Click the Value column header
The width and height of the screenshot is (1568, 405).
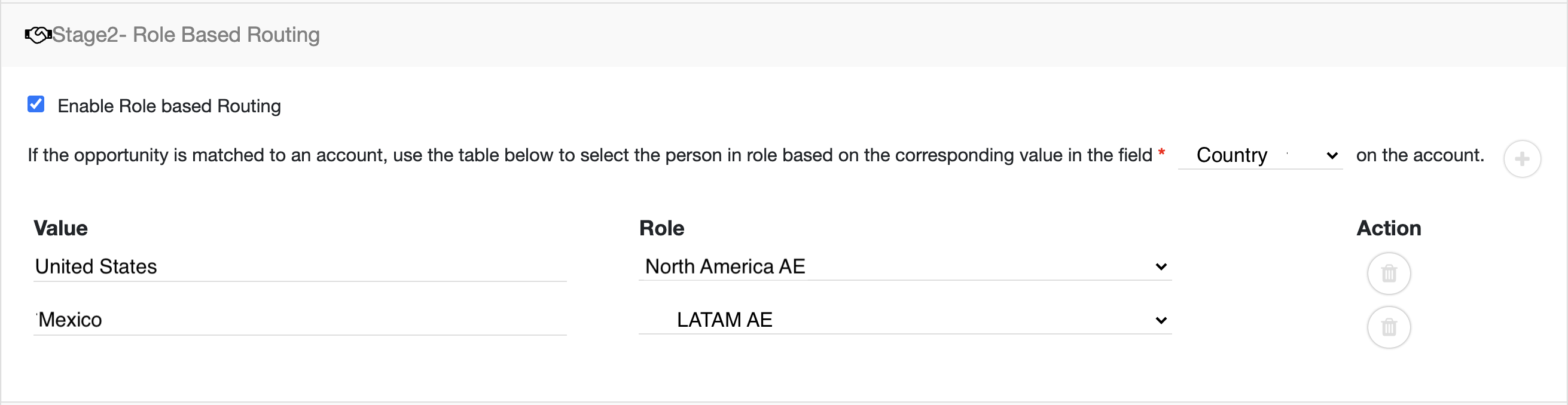tap(61, 228)
